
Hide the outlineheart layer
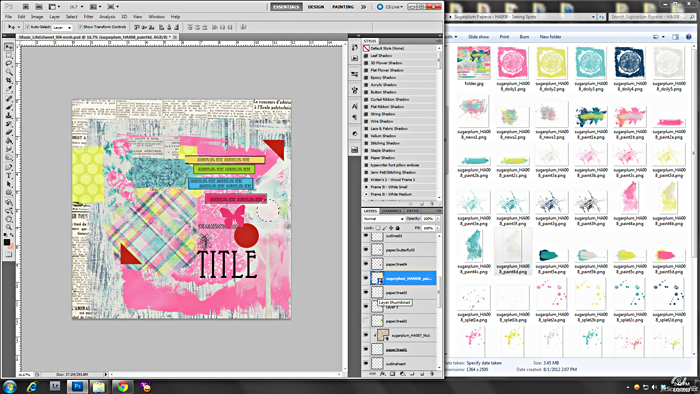[x=366, y=363]
